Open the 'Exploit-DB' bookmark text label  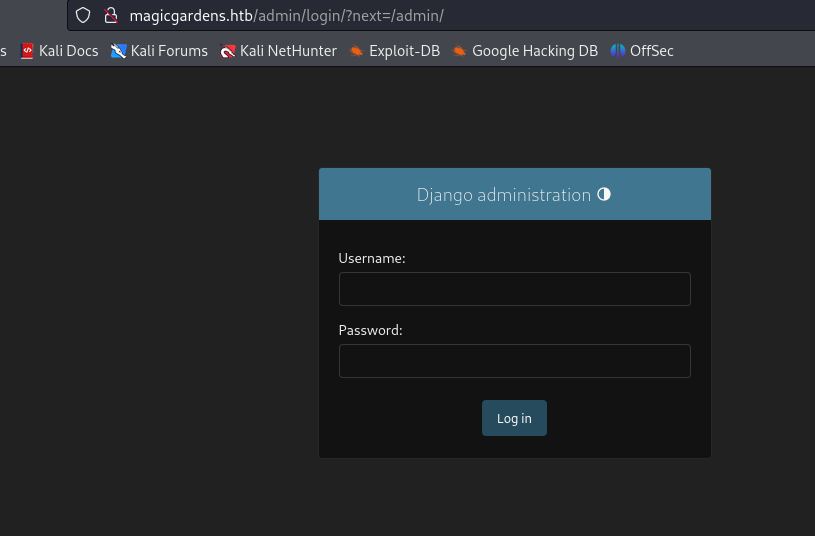tap(404, 50)
